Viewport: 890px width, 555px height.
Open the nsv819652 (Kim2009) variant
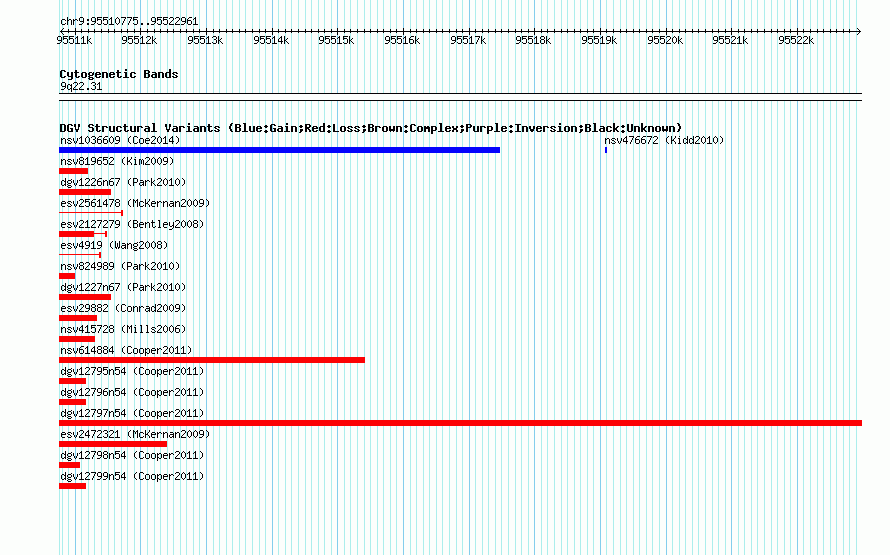point(117,161)
